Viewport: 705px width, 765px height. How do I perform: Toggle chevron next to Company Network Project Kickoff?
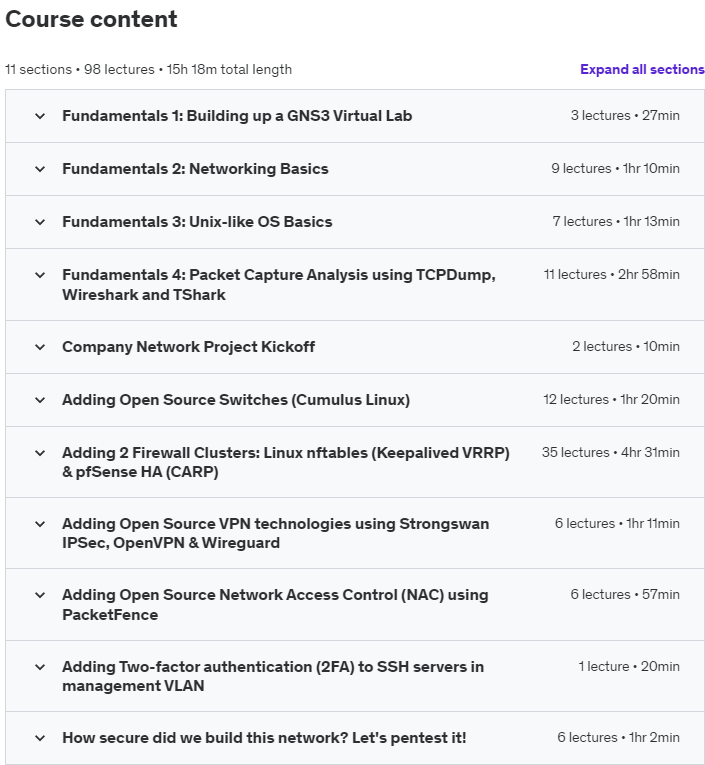coord(40,347)
